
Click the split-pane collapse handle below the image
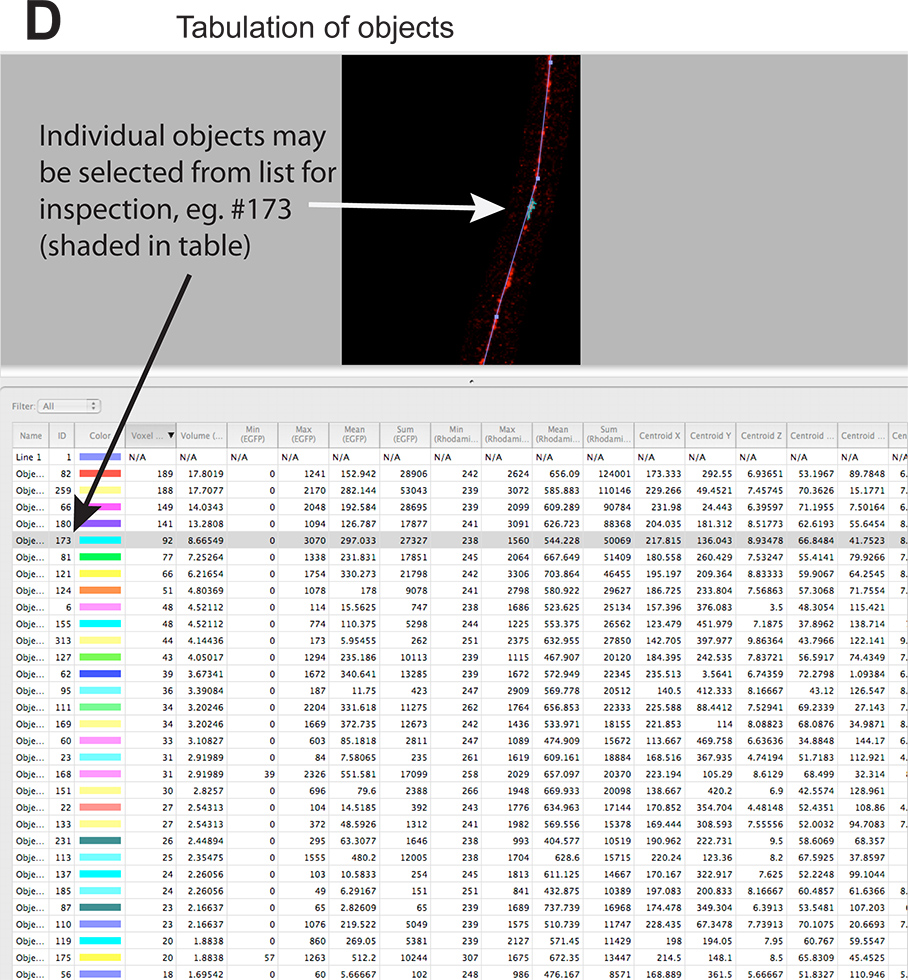(471, 381)
